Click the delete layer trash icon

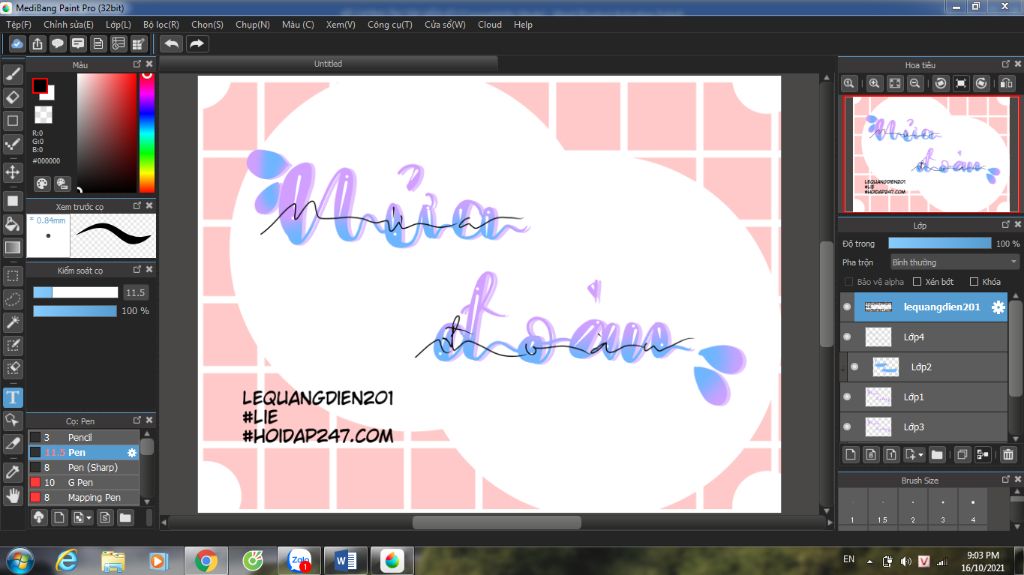(1008, 455)
